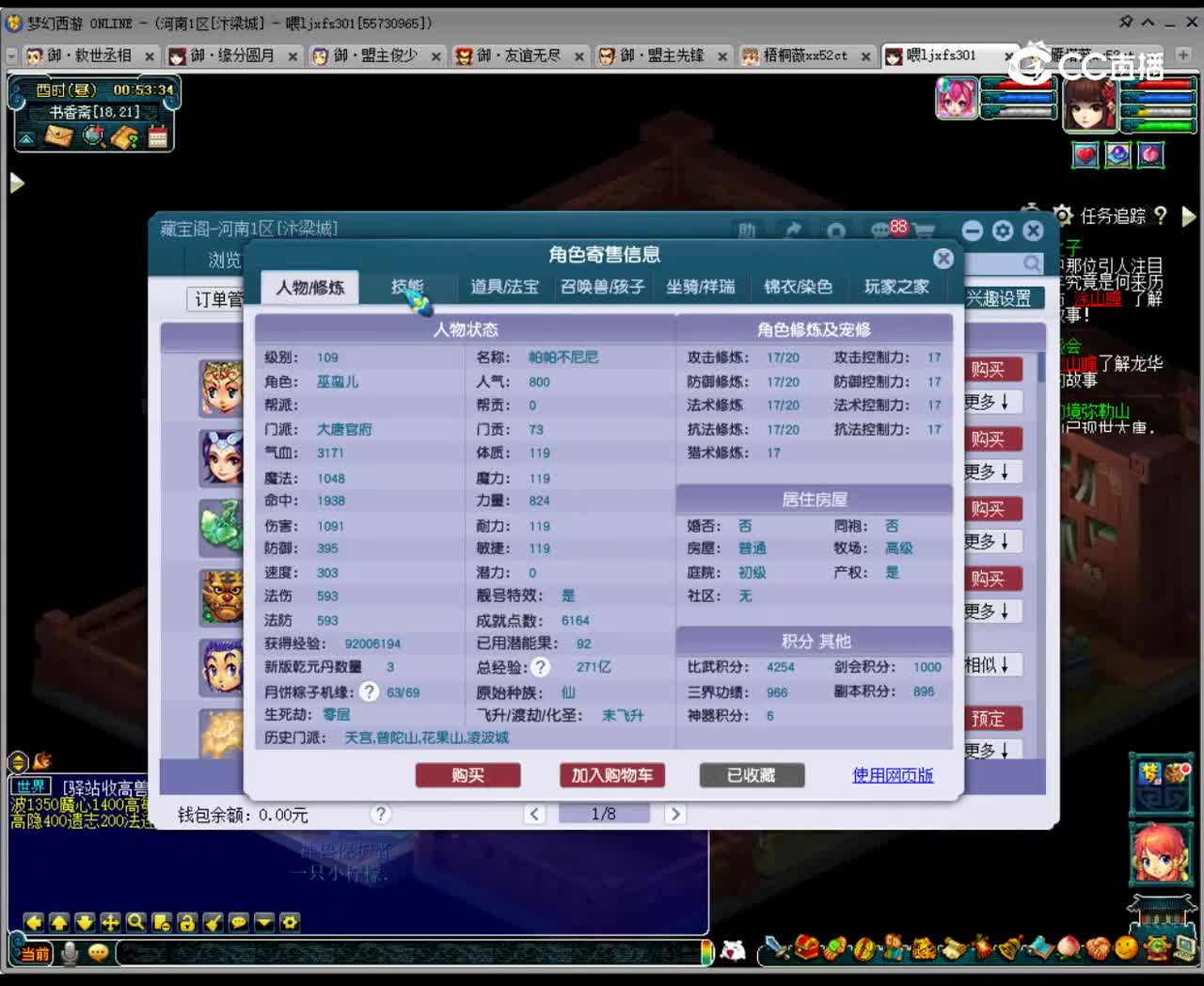
Task: Click the smiley face icon in bottom bar
Action: [1125, 947]
